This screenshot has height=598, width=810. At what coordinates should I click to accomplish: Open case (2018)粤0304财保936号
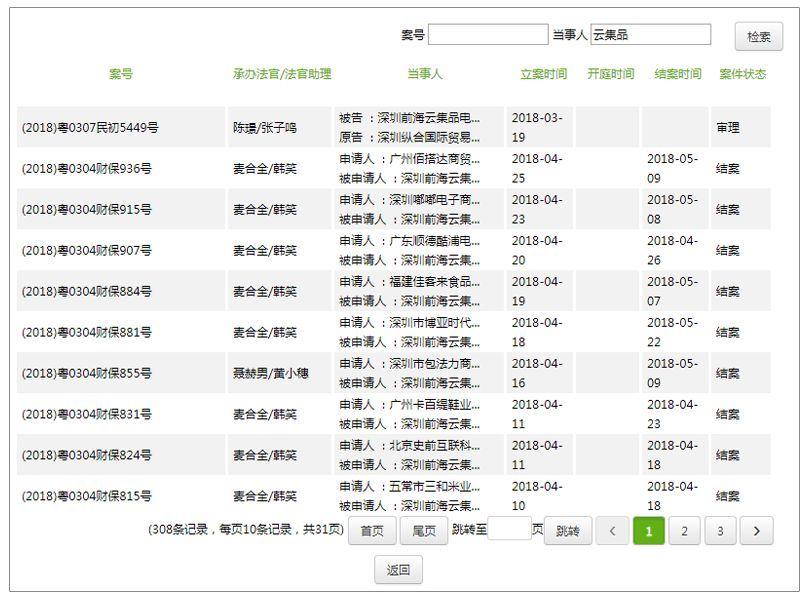87,169
